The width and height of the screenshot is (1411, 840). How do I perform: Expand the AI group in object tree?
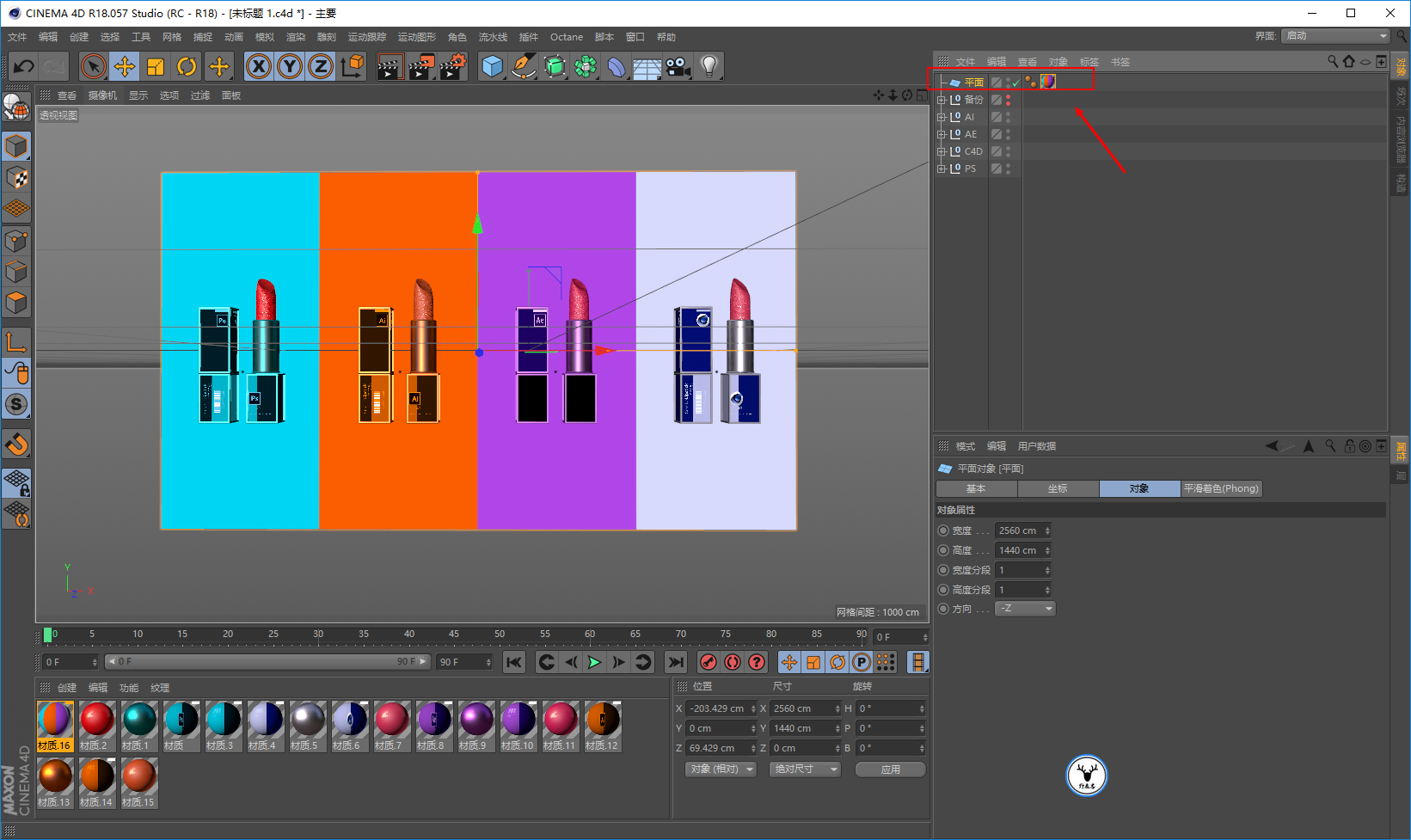tap(941, 117)
